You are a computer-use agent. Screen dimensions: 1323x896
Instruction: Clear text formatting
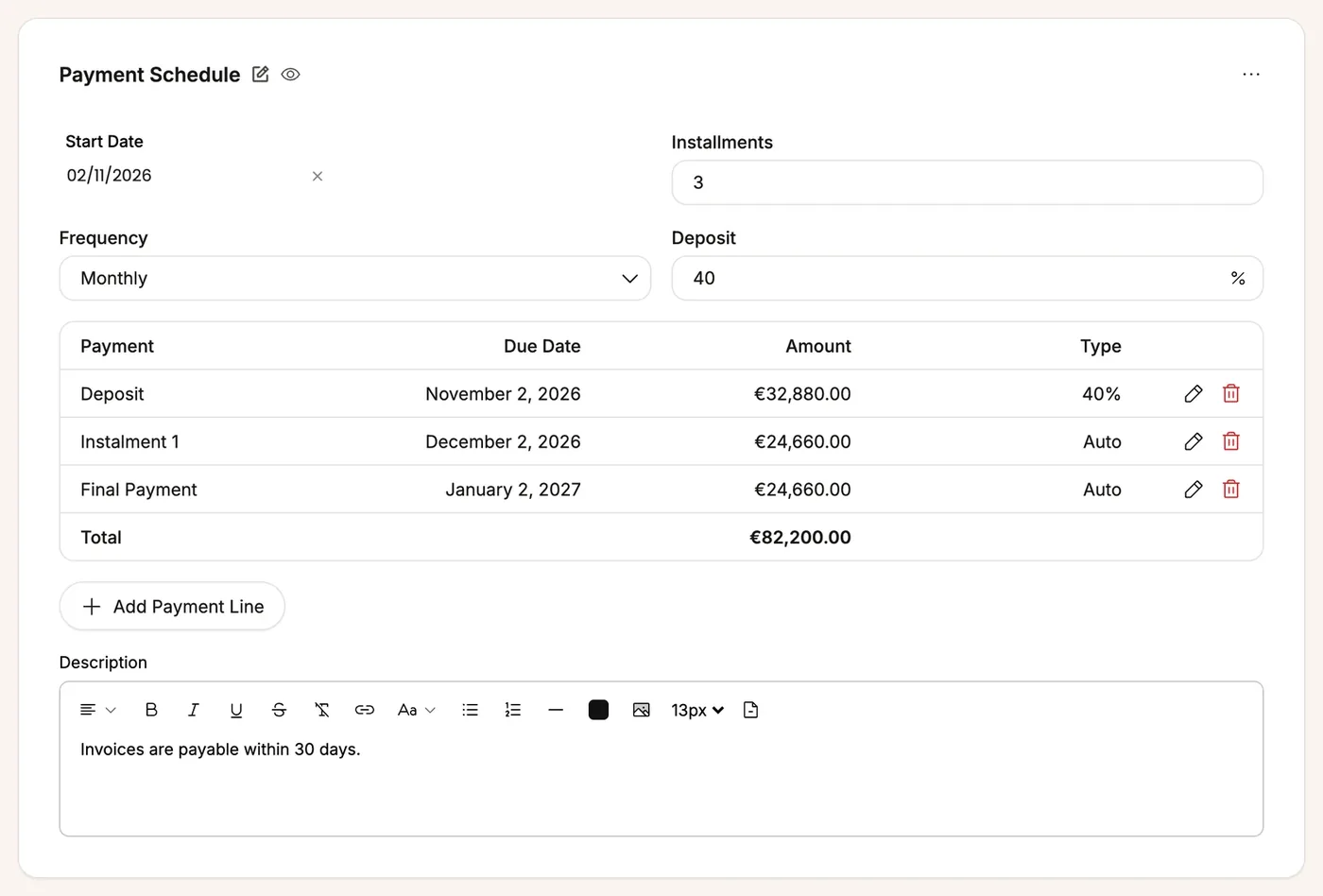point(322,710)
